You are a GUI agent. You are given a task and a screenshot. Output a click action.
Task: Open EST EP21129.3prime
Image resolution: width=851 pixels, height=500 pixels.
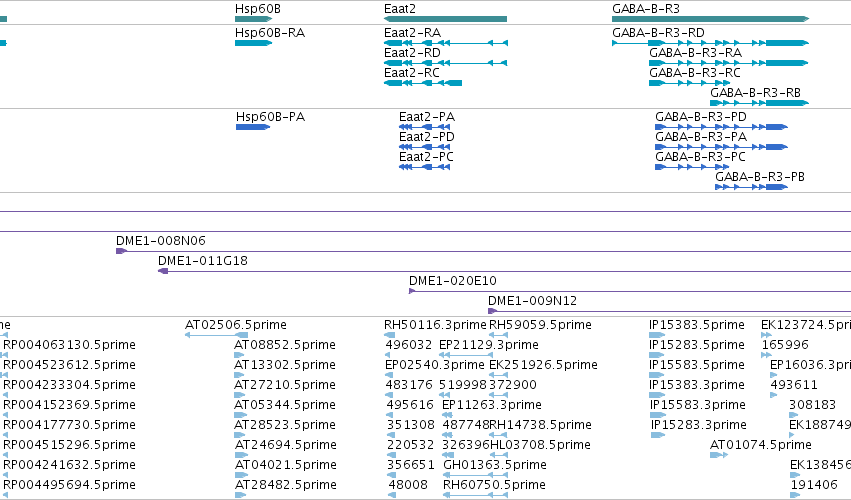[489, 345]
